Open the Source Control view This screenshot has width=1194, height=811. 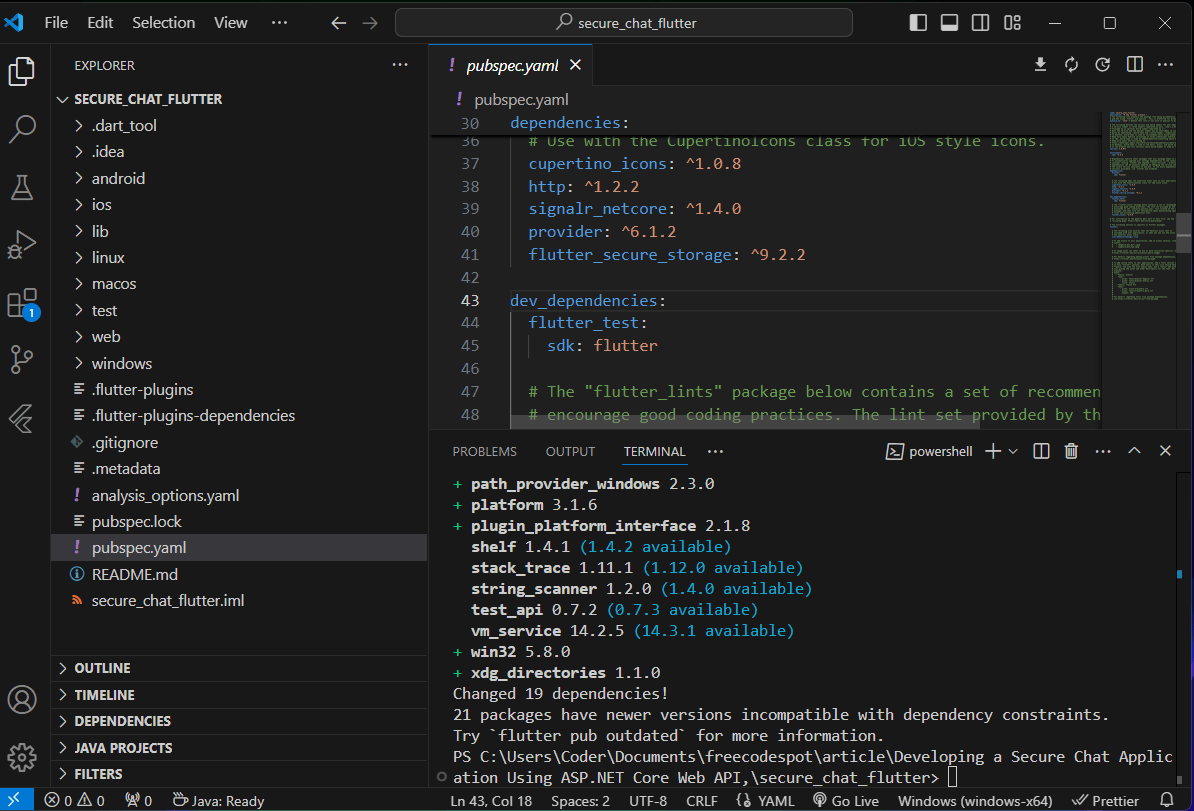click(x=22, y=359)
